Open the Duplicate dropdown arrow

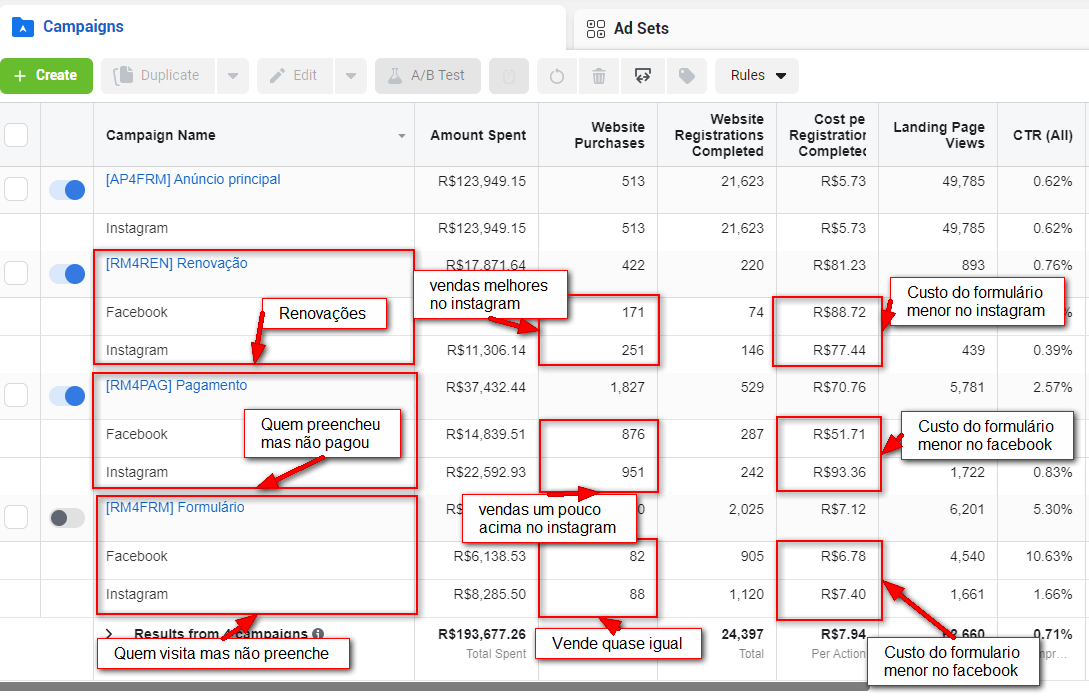(x=232, y=76)
